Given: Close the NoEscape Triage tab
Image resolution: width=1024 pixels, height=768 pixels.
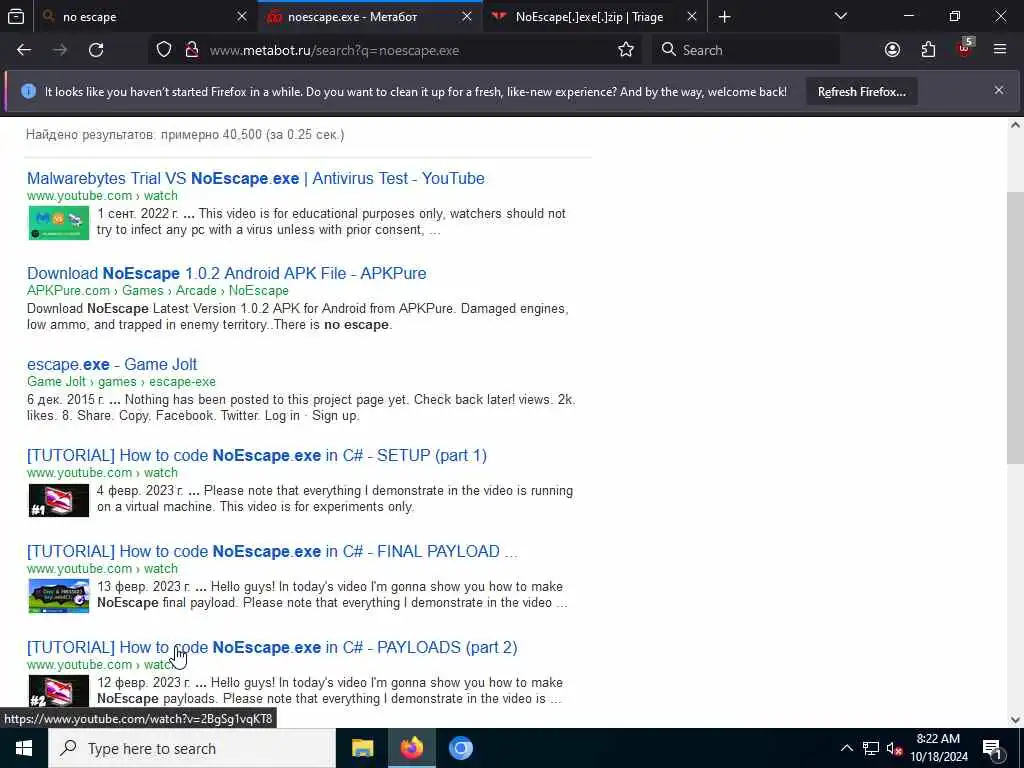Looking at the screenshot, I should [x=692, y=17].
